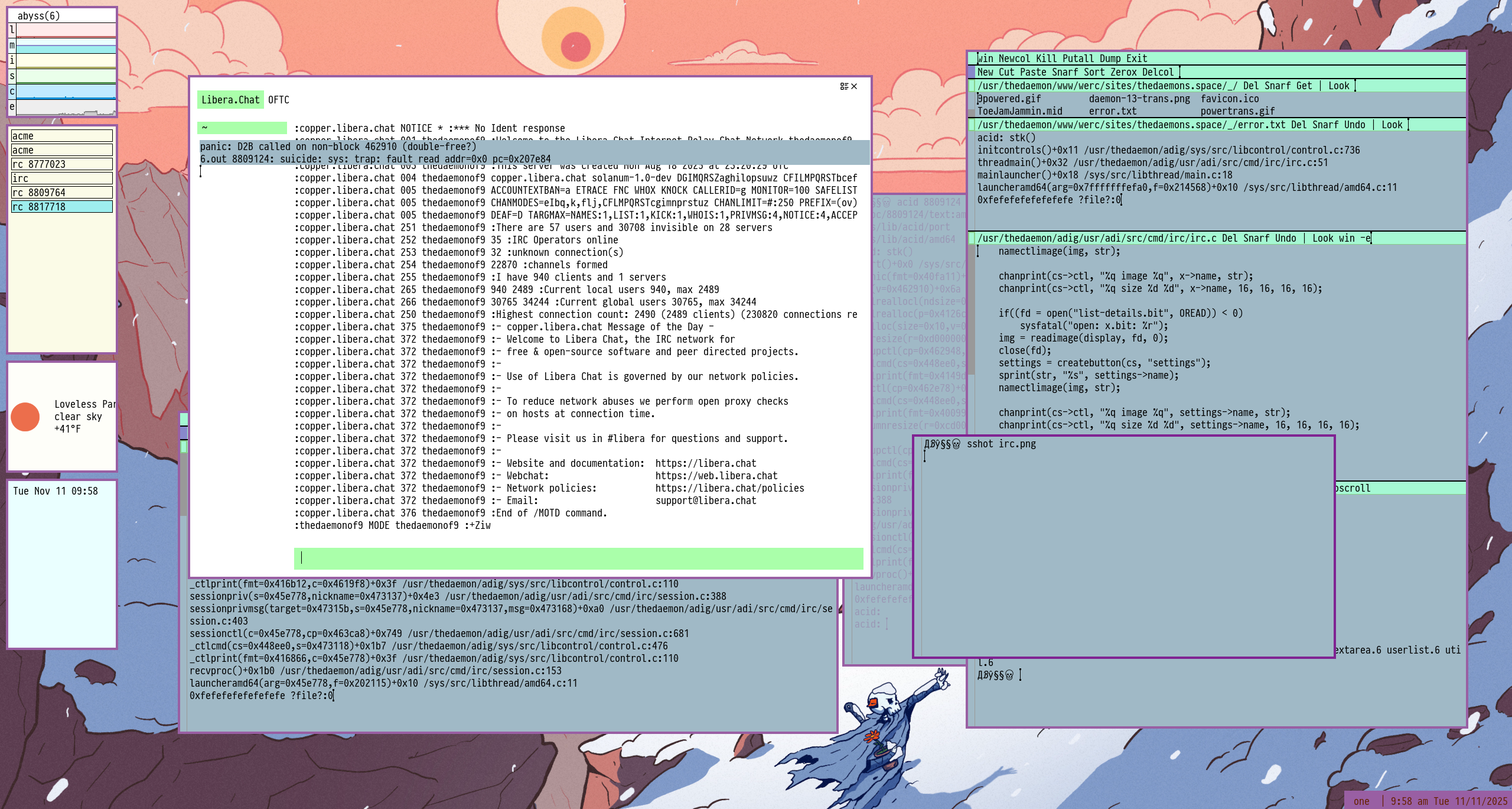Switch to the Libera.Chat network tab
This screenshot has width=1512, height=809.
click(x=230, y=100)
